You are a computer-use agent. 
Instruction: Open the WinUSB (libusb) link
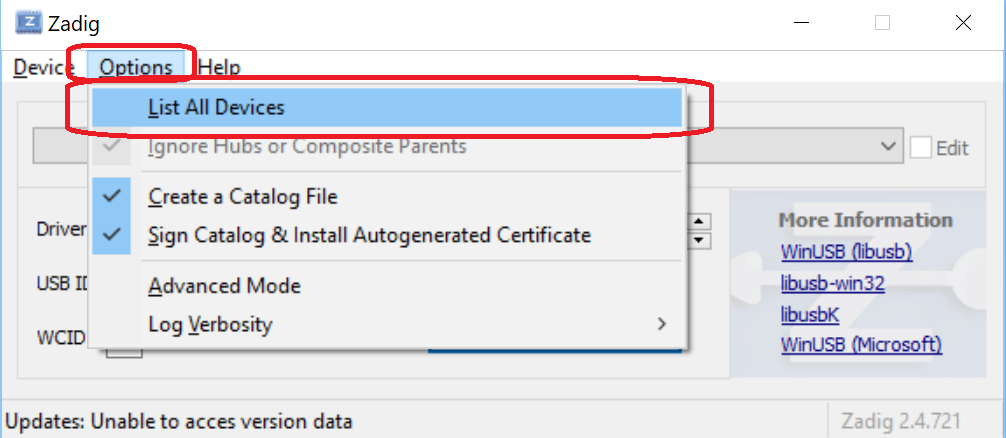[846, 252]
